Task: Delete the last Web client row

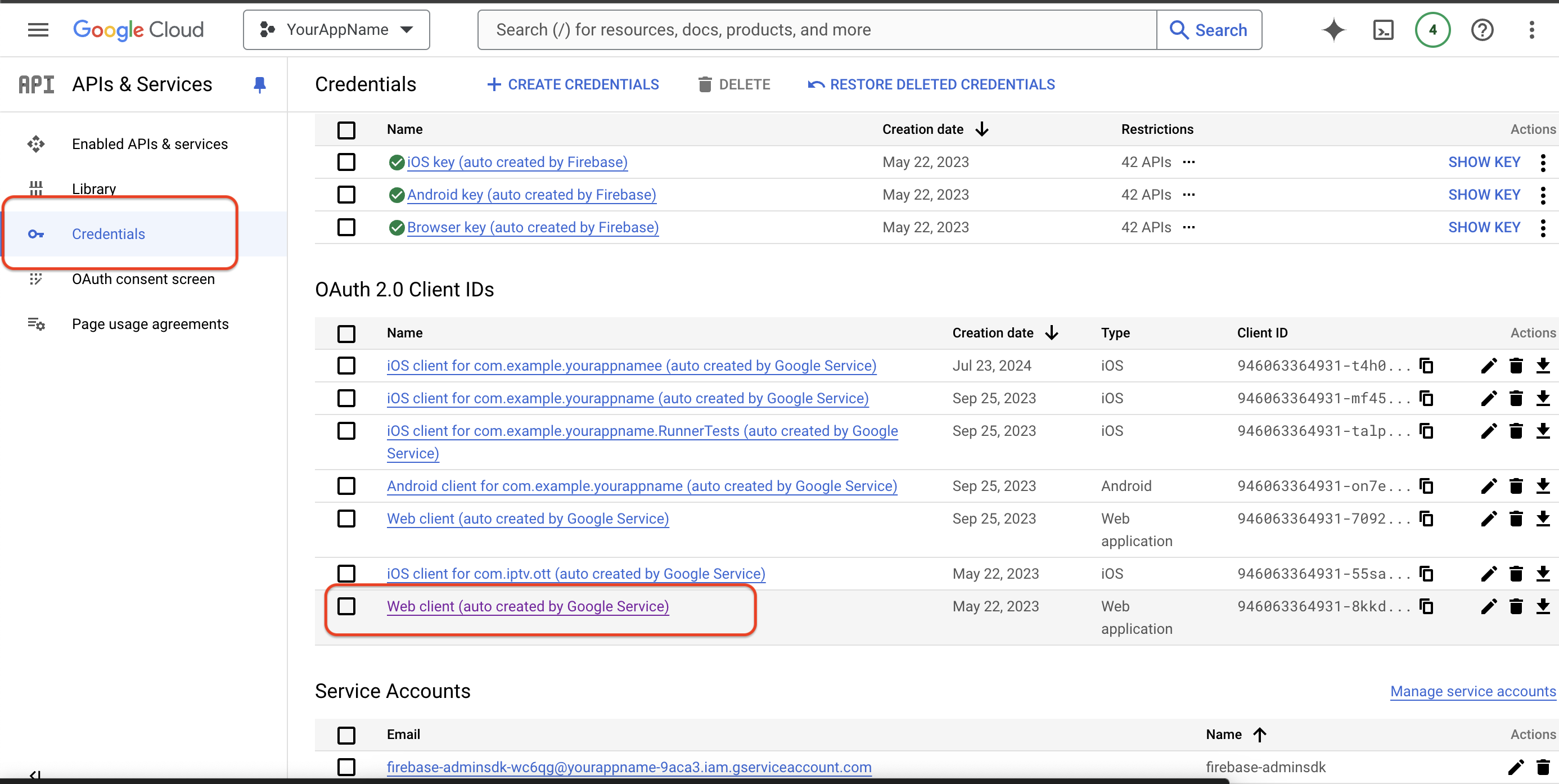Action: (1516, 607)
